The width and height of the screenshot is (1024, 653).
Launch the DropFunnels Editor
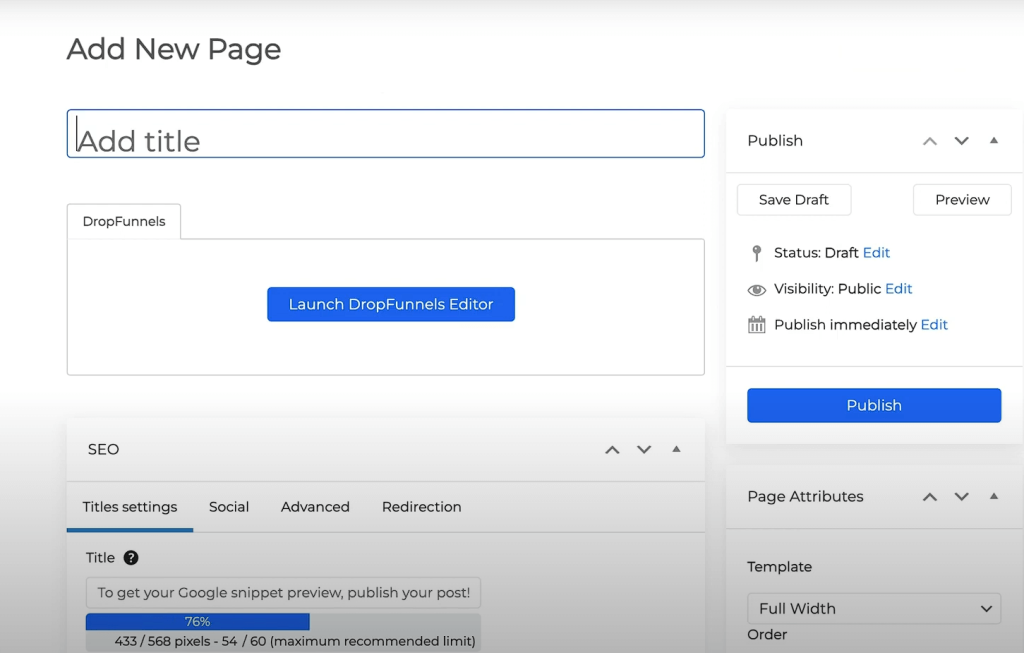[x=391, y=304]
